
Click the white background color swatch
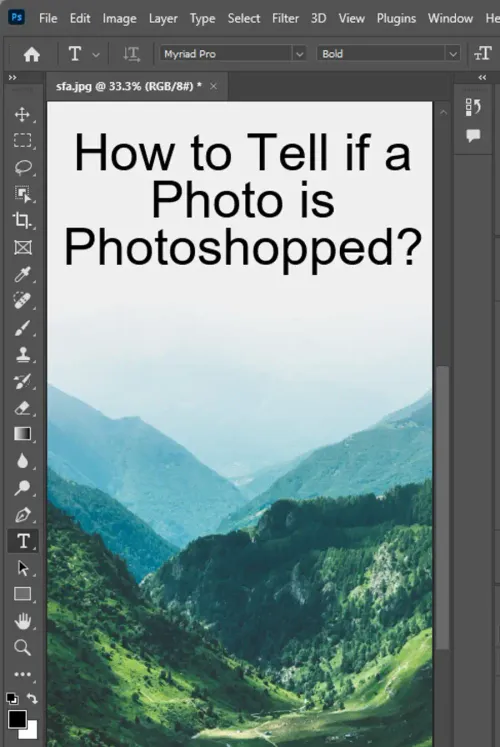pyautogui.click(x=31, y=732)
